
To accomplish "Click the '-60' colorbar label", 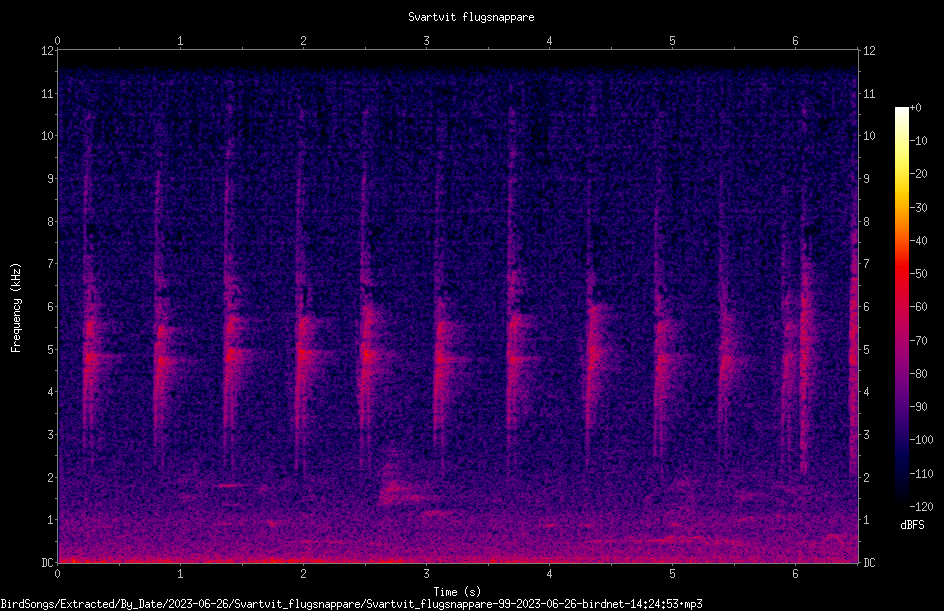I will tap(918, 307).
